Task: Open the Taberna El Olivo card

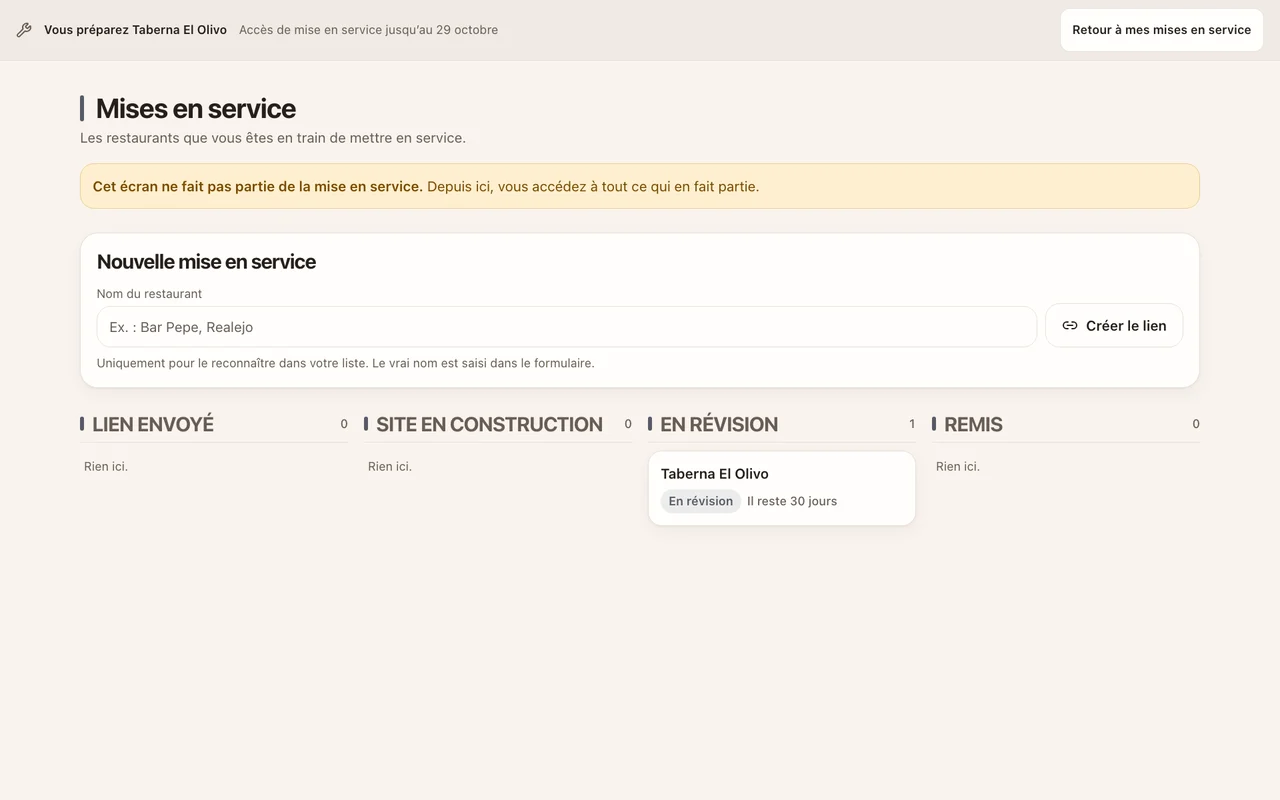Action: pyautogui.click(x=782, y=488)
